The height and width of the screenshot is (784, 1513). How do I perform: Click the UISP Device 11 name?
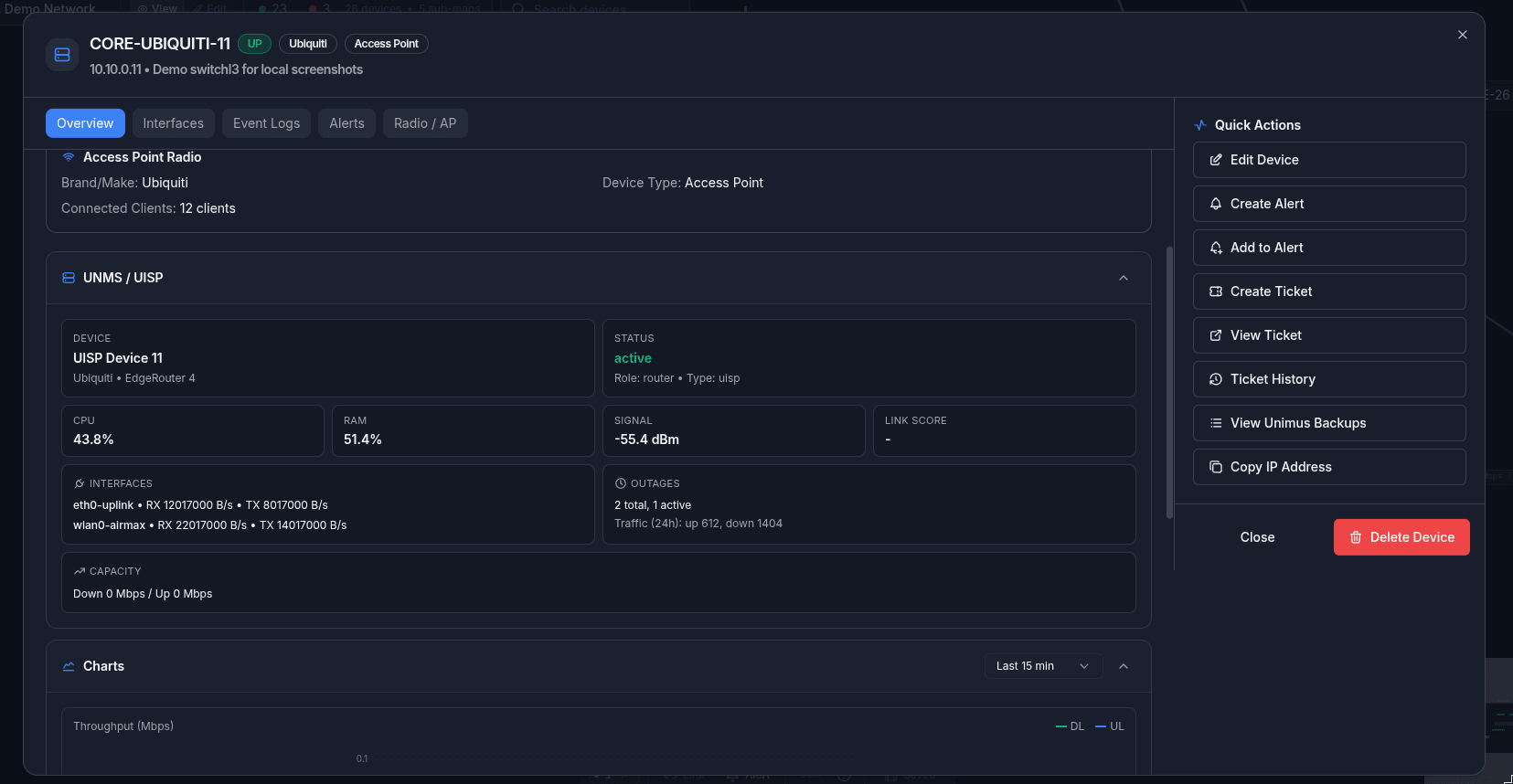pyautogui.click(x=118, y=358)
